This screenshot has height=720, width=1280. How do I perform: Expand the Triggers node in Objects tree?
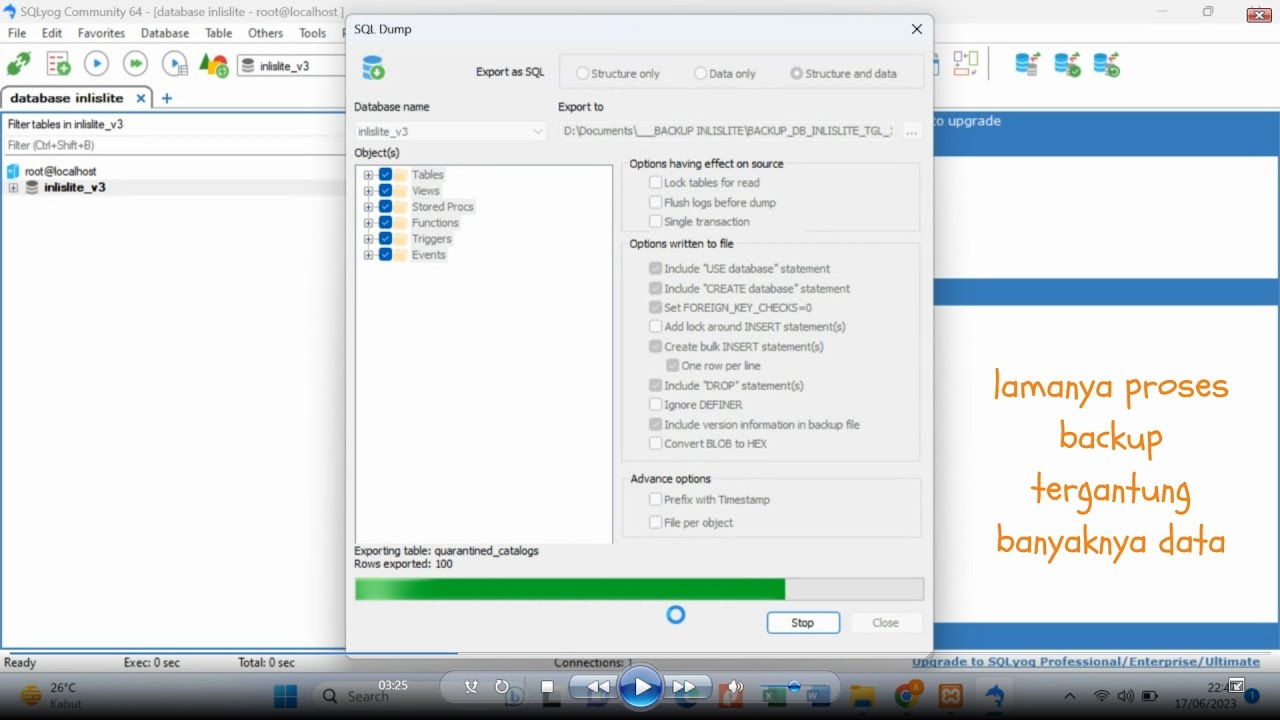pos(368,239)
